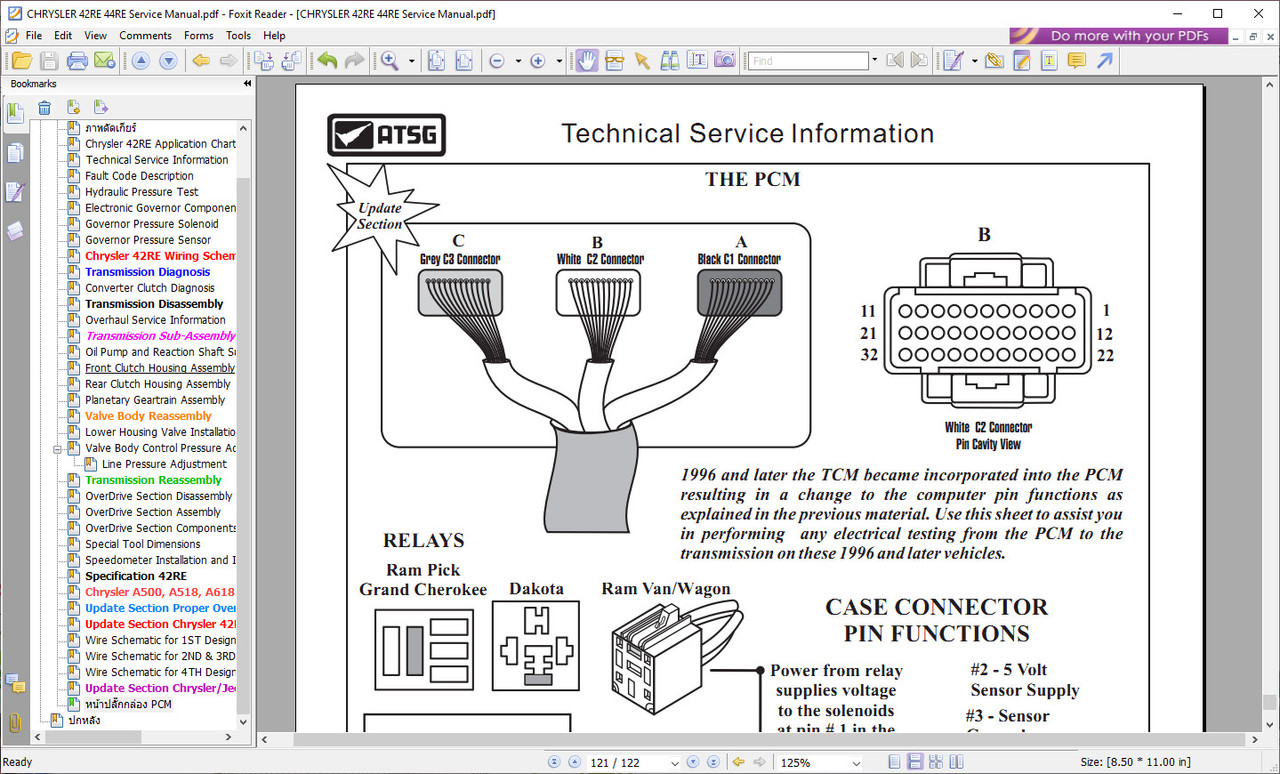Click the Fit Page toolbar icon
This screenshot has width=1280, height=774.
click(436, 61)
